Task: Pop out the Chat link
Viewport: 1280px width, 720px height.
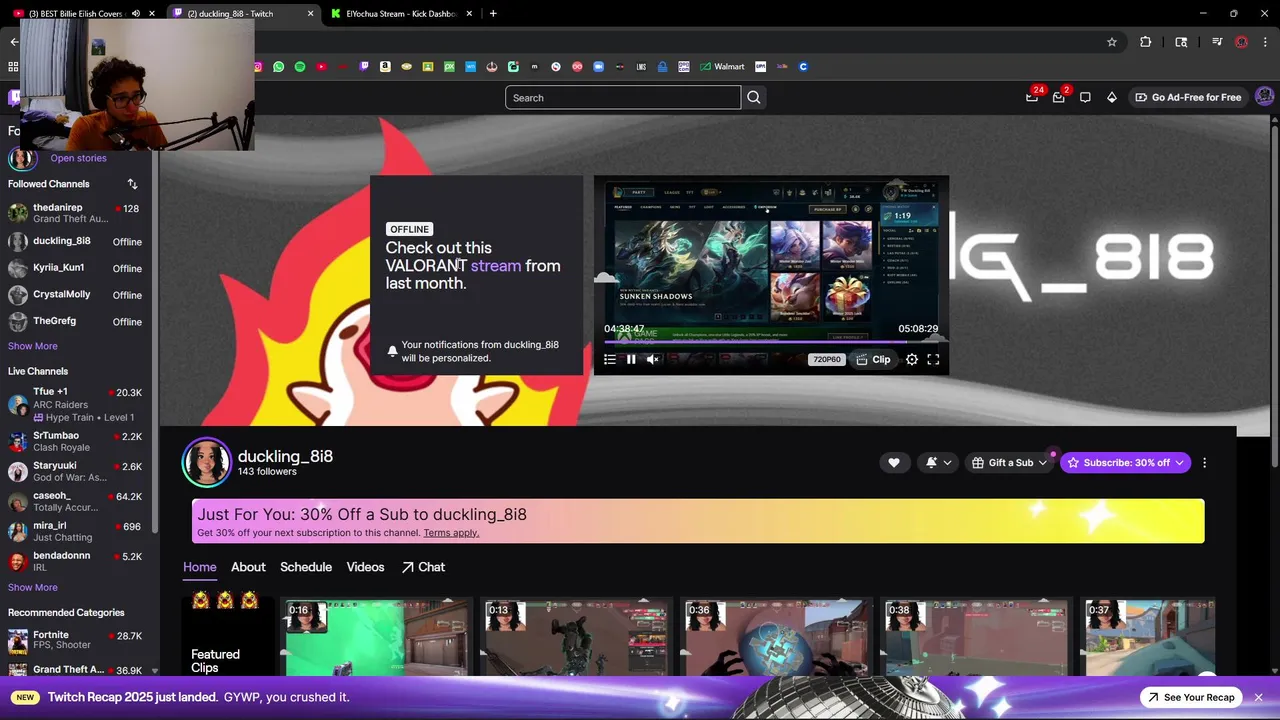Action: [x=424, y=567]
